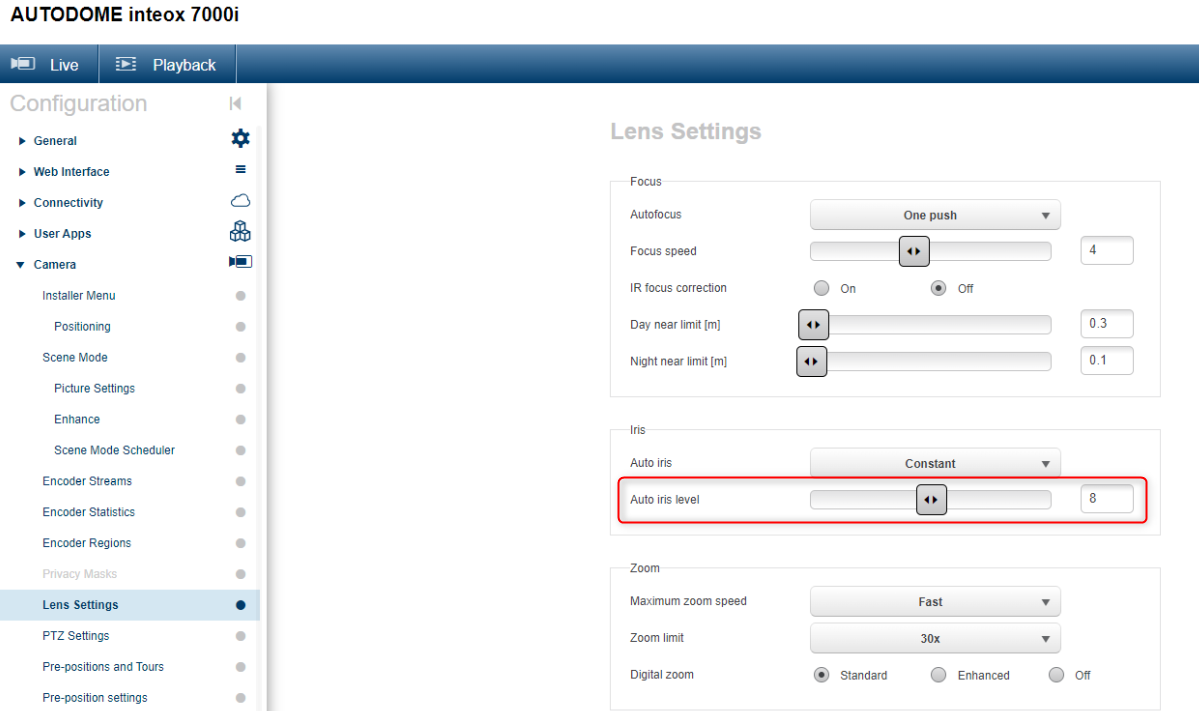Click the Night near limit slider handle

[x=811, y=362]
